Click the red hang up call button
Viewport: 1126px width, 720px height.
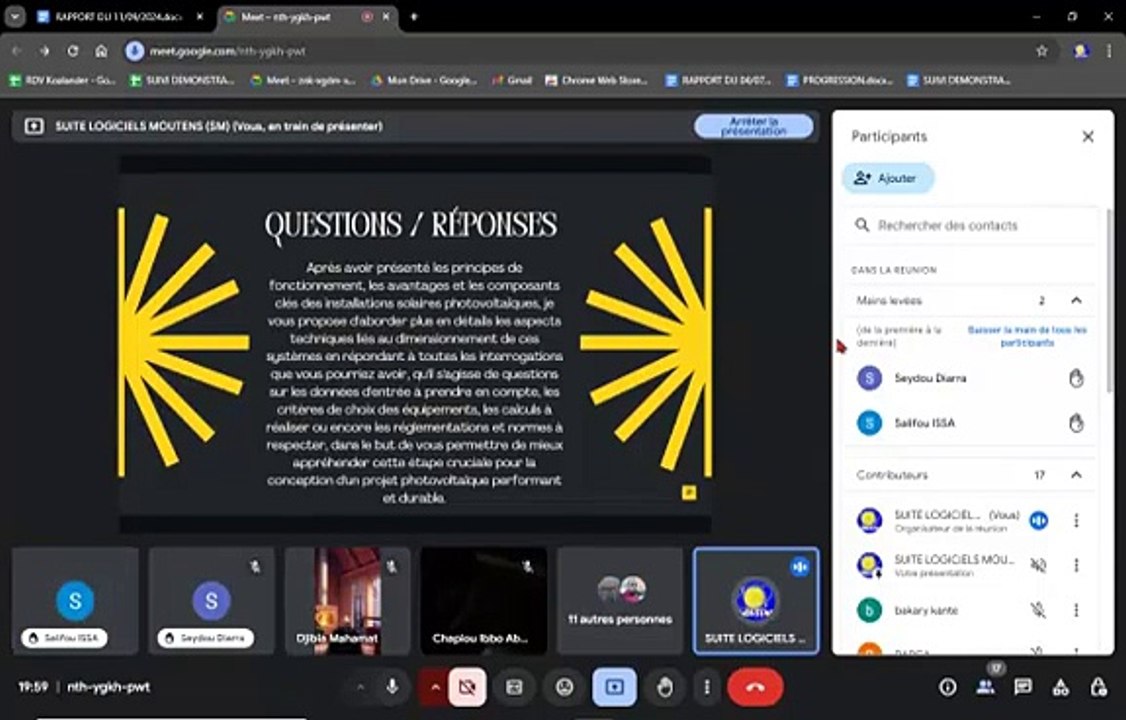(754, 687)
